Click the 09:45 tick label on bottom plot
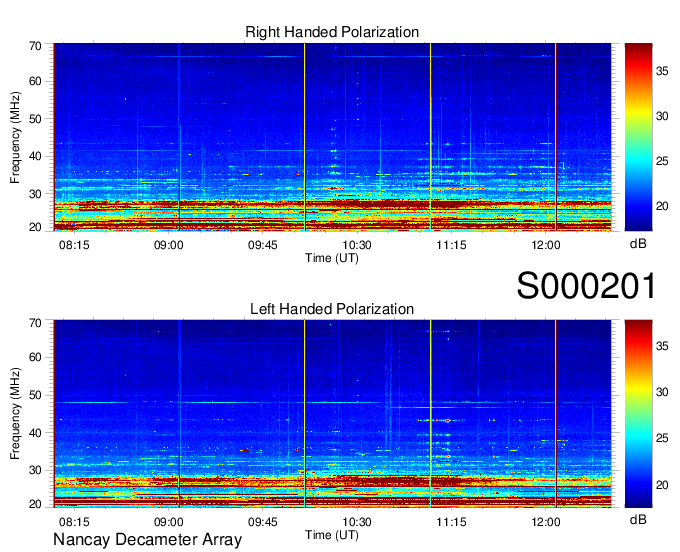Viewport: 680px width, 552px height. (262, 522)
